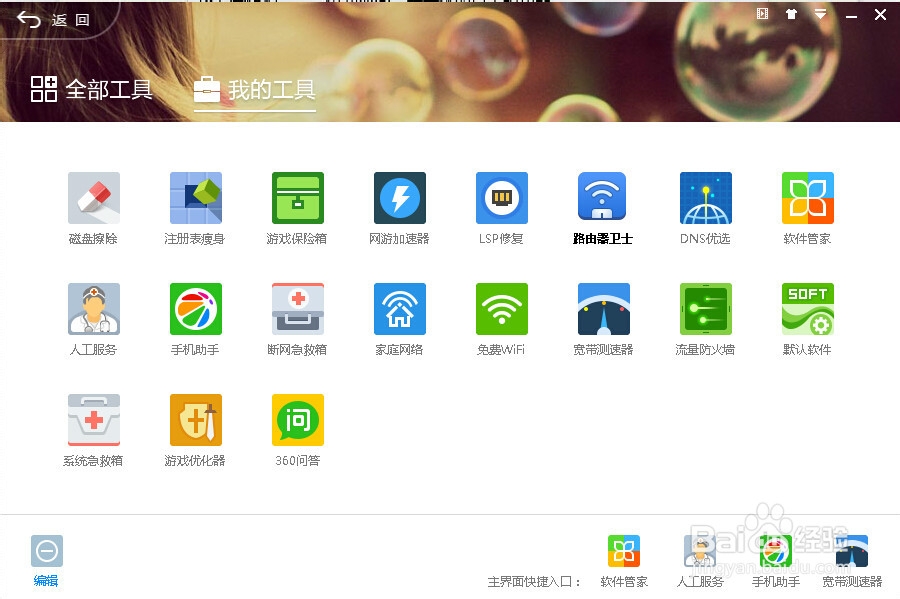Minimize the 360 tools window
The width and height of the screenshot is (900, 599).
click(851, 17)
